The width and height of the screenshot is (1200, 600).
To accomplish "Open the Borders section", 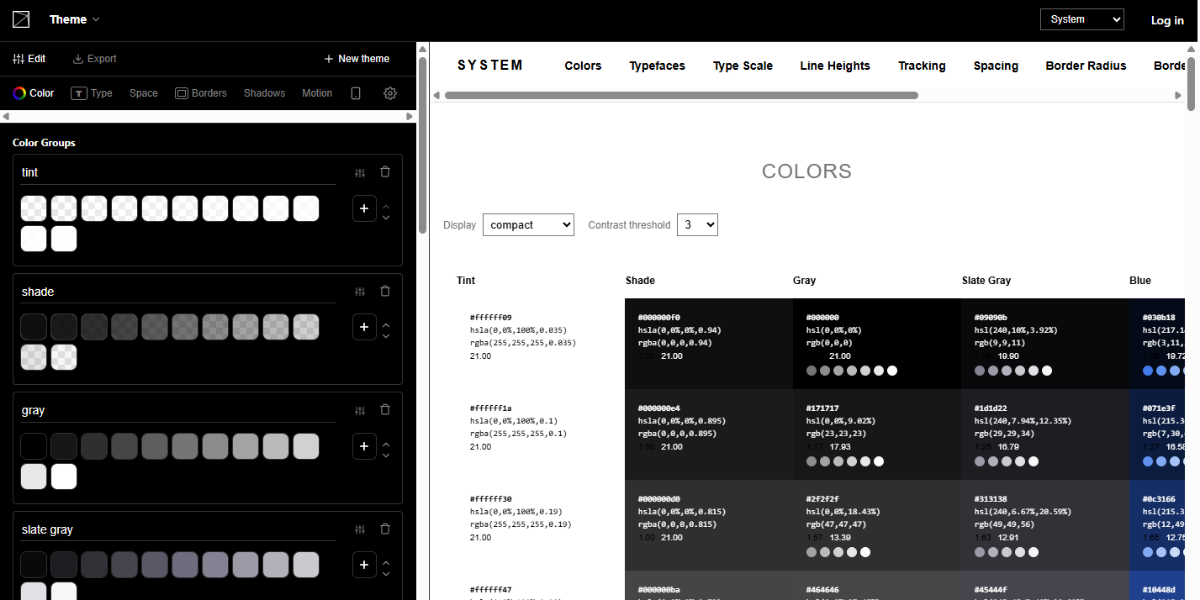I will tap(201, 92).
